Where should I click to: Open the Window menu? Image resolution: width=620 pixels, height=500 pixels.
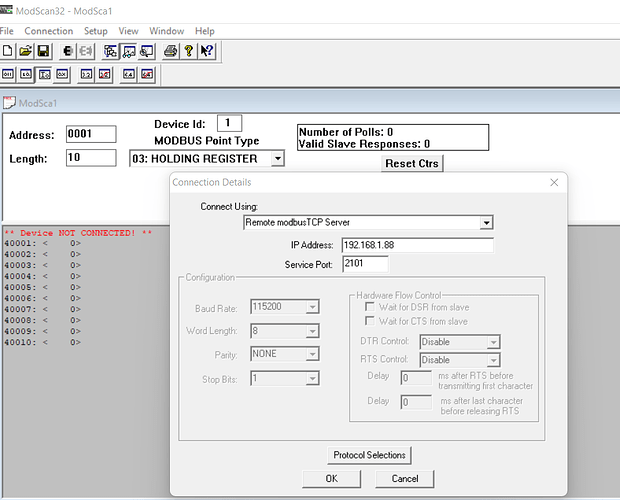[166, 31]
